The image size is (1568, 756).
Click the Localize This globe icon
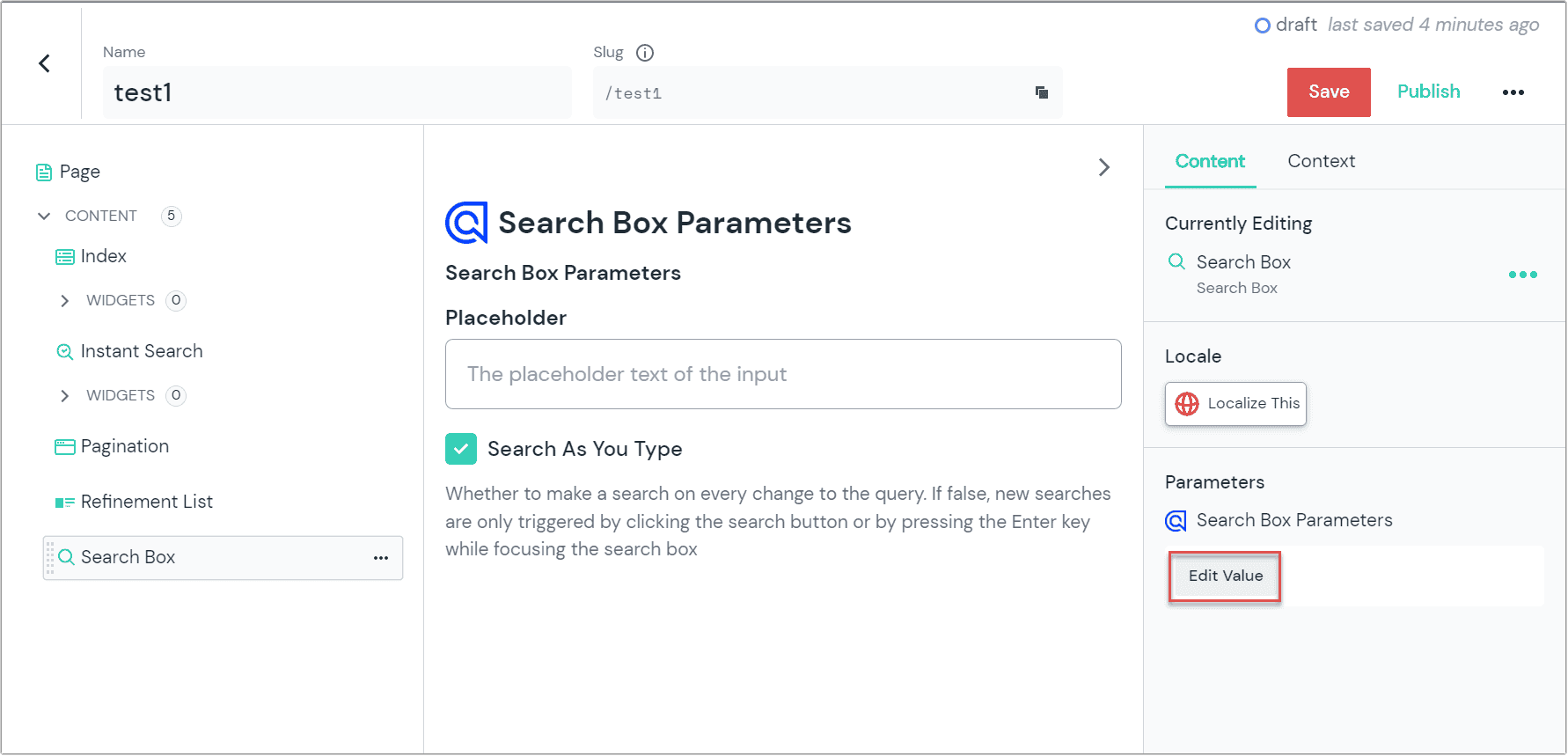1187,404
